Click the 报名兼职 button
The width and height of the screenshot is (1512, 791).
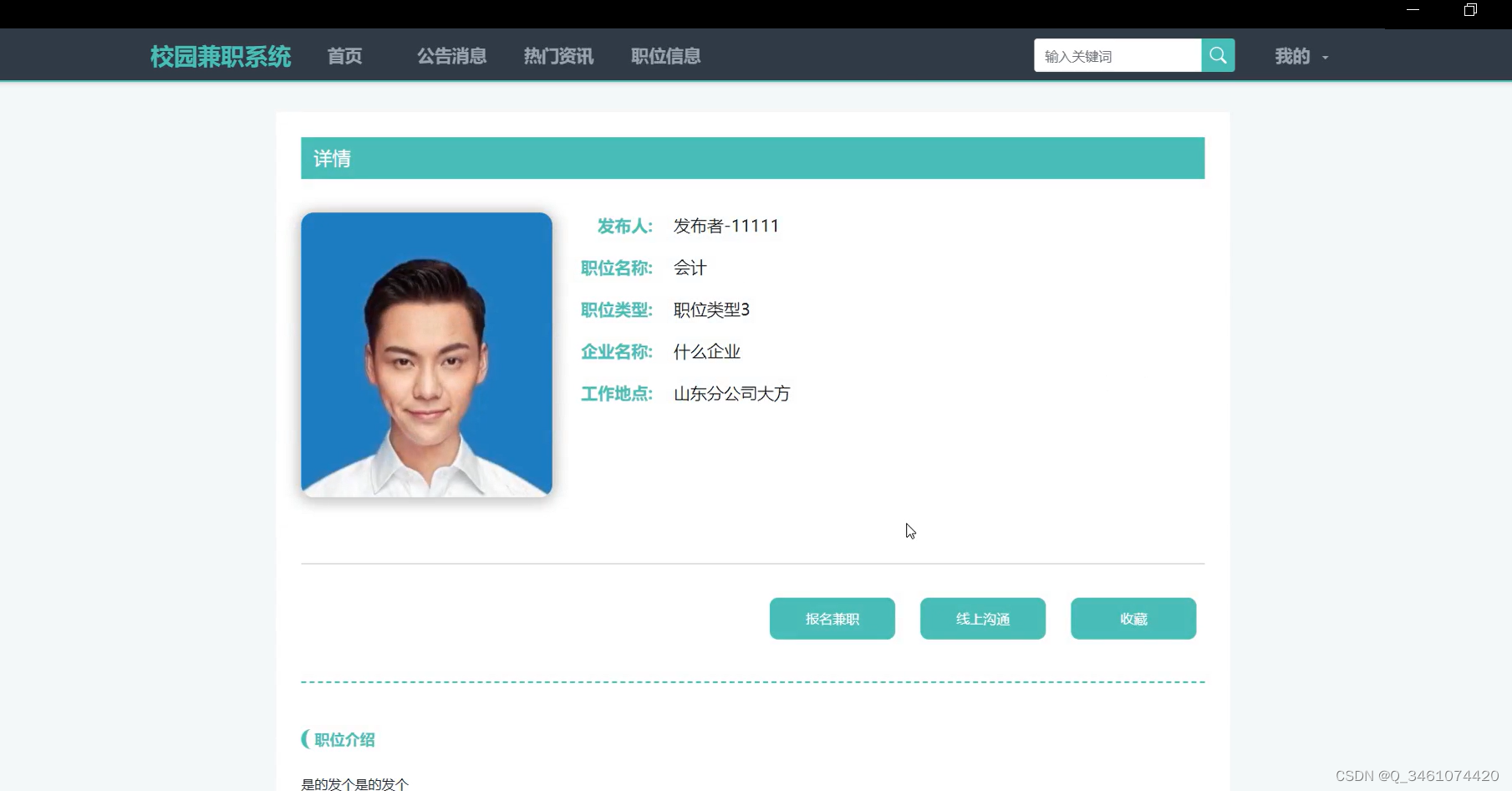(x=832, y=619)
